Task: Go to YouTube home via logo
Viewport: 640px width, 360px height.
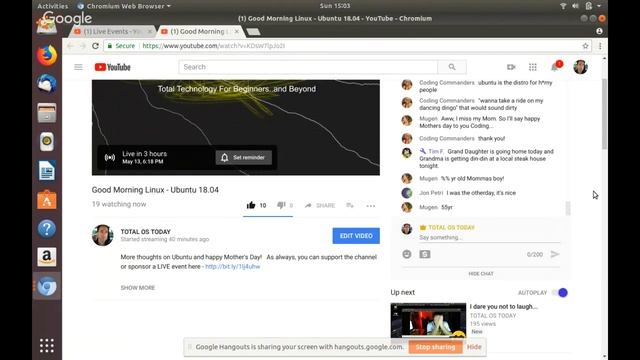Action: tap(113, 67)
